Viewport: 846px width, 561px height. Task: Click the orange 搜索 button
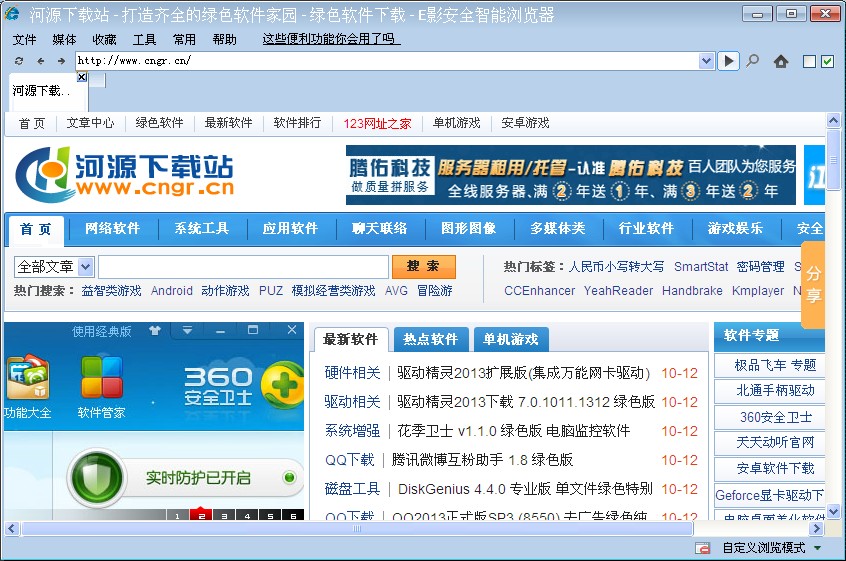click(x=424, y=266)
